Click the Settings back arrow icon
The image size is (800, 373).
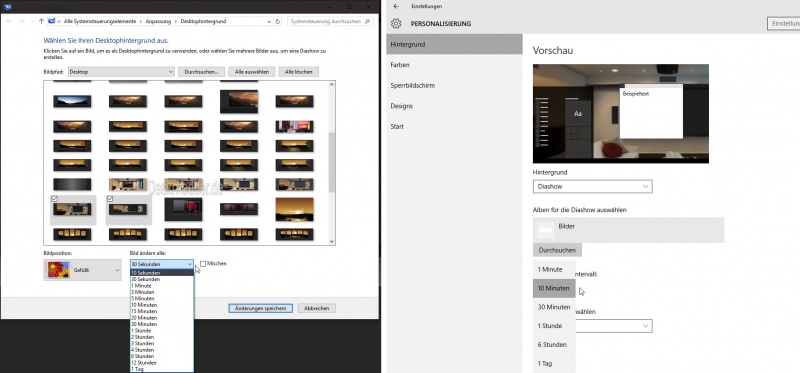pyautogui.click(x=396, y=7)
